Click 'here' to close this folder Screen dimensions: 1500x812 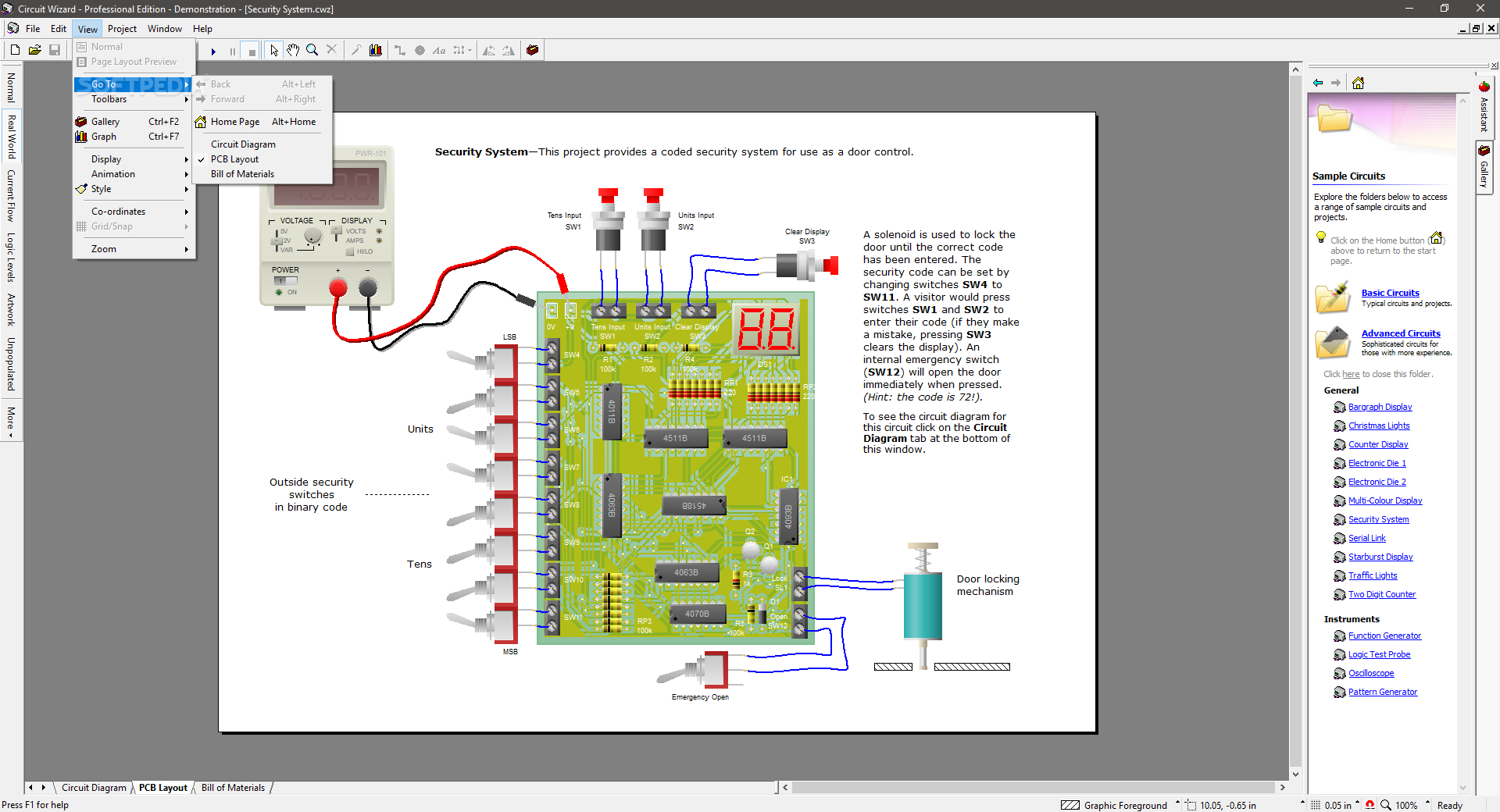tap(1351, 374)
